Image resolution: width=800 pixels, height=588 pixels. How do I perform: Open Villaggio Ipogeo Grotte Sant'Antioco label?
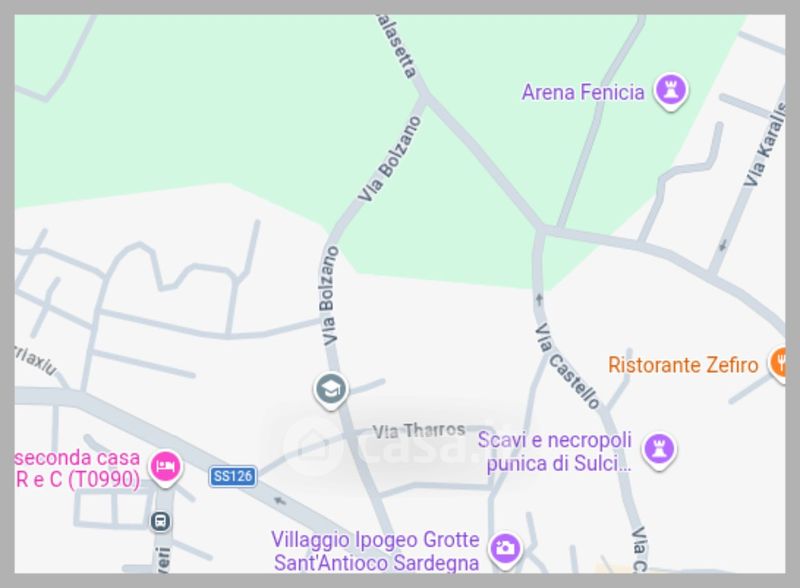376,551
